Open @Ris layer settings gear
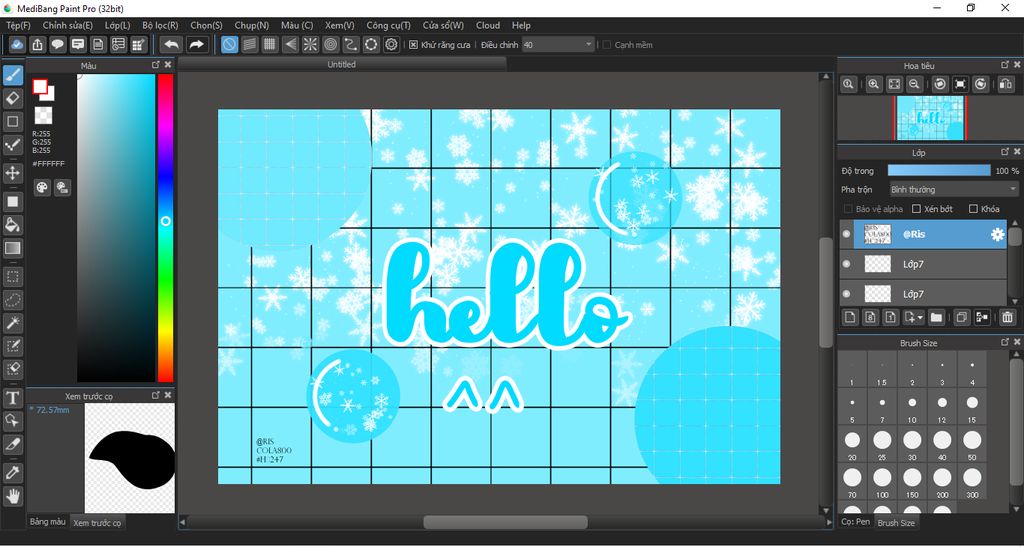Image resolution: width=1024 pixels, height=547 pixels. click(x=997, y=234)
